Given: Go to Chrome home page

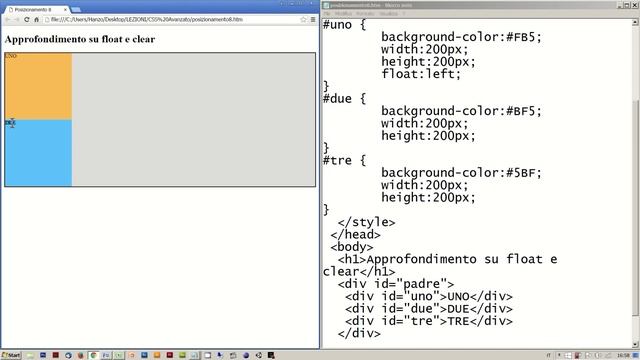Looking at the screenshot, I should coord(36,20).
